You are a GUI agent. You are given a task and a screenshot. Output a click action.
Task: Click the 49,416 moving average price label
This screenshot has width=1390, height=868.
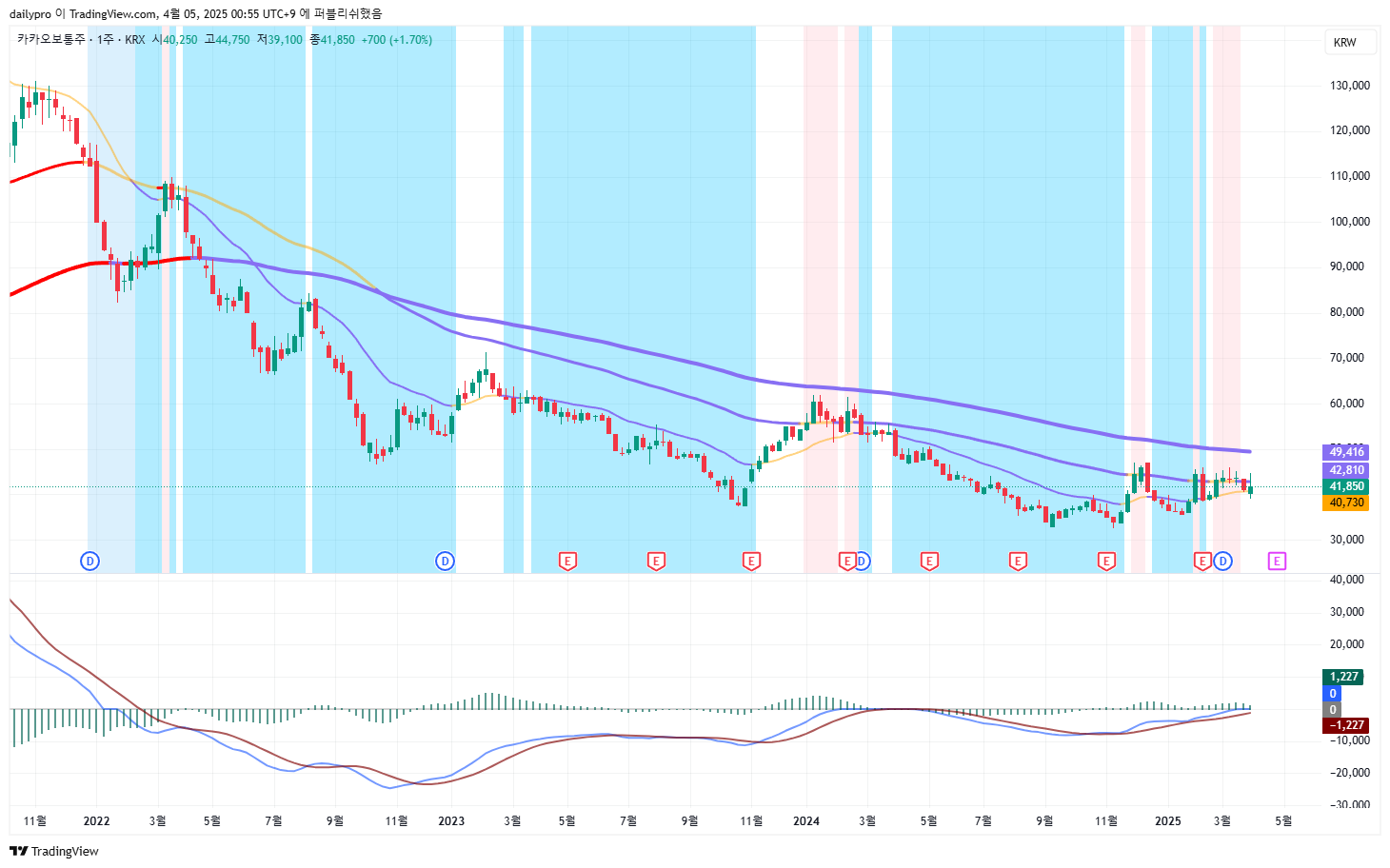pos(1346,452)
